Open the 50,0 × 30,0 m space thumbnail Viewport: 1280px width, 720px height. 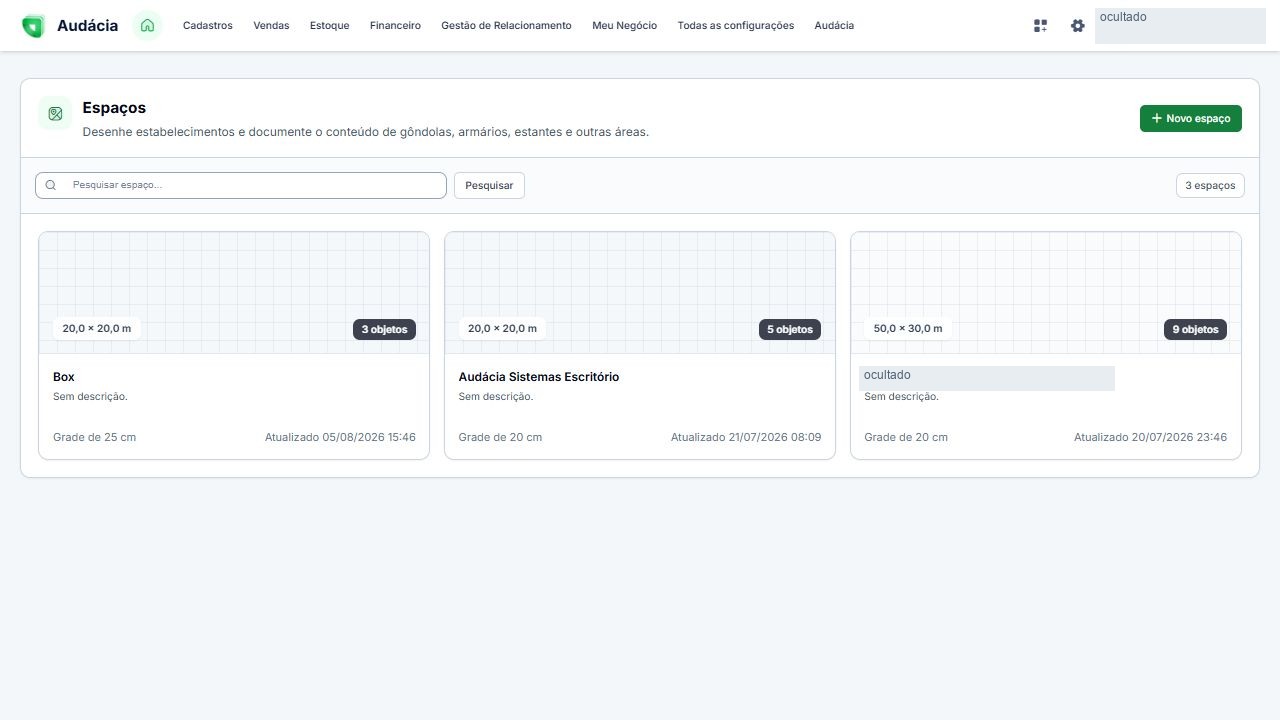(x=1046, y=293)
